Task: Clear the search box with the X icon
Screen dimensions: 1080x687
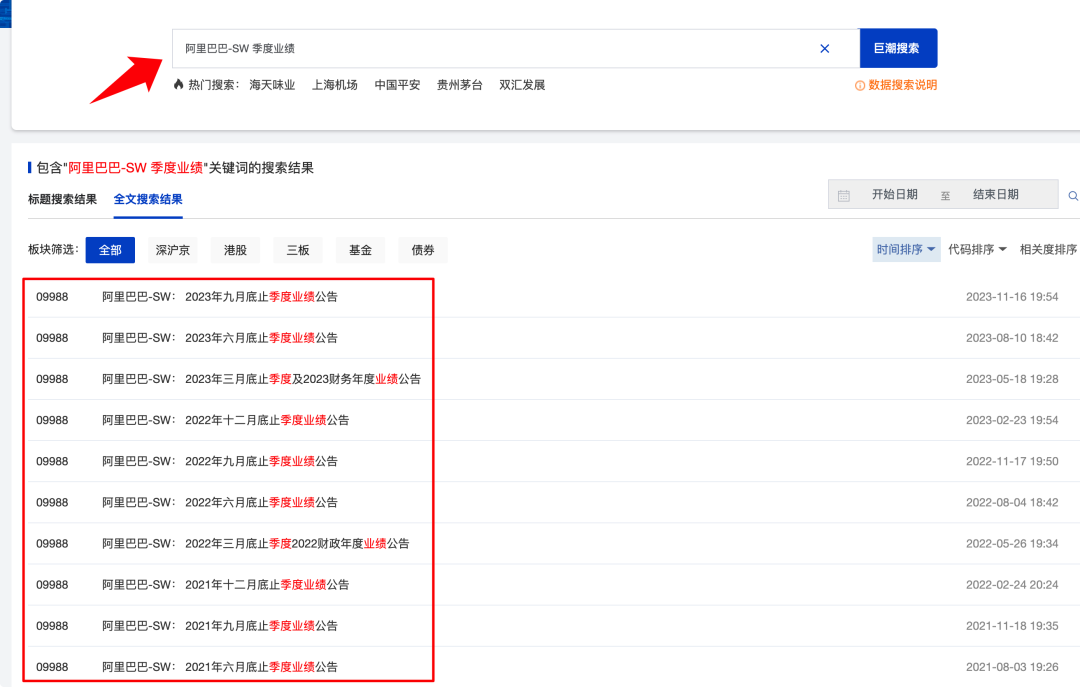Action: point(824,48)
